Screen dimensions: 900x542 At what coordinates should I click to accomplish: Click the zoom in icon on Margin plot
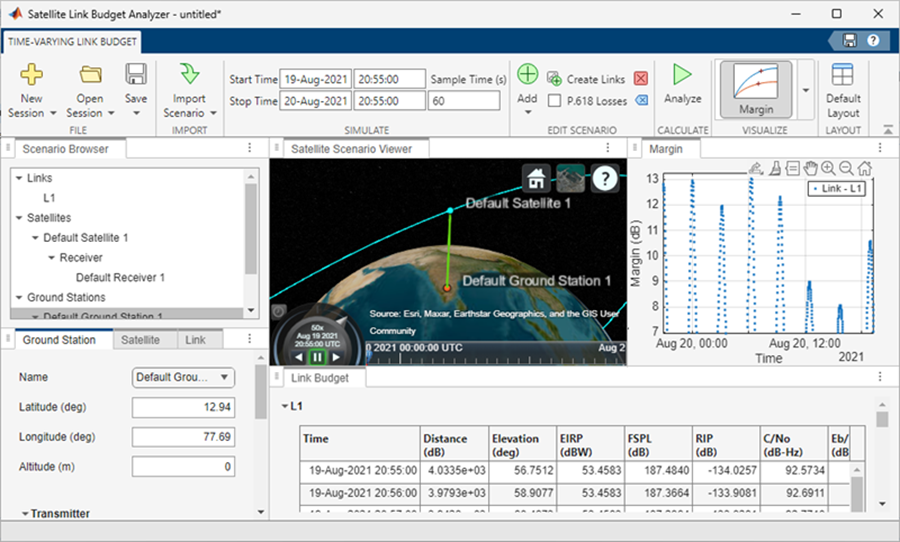(828, 168)
